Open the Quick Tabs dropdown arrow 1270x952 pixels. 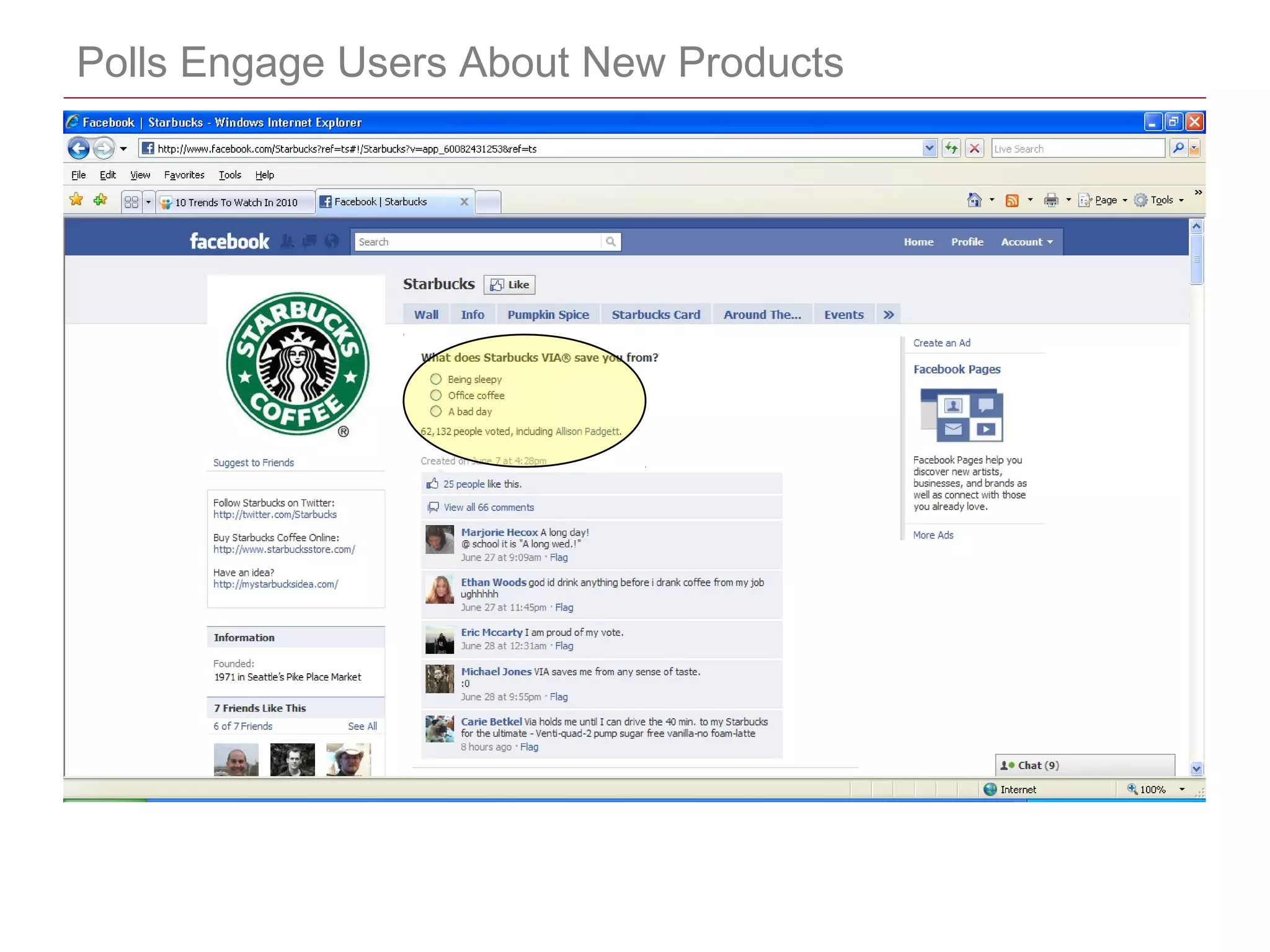(148, 202)
